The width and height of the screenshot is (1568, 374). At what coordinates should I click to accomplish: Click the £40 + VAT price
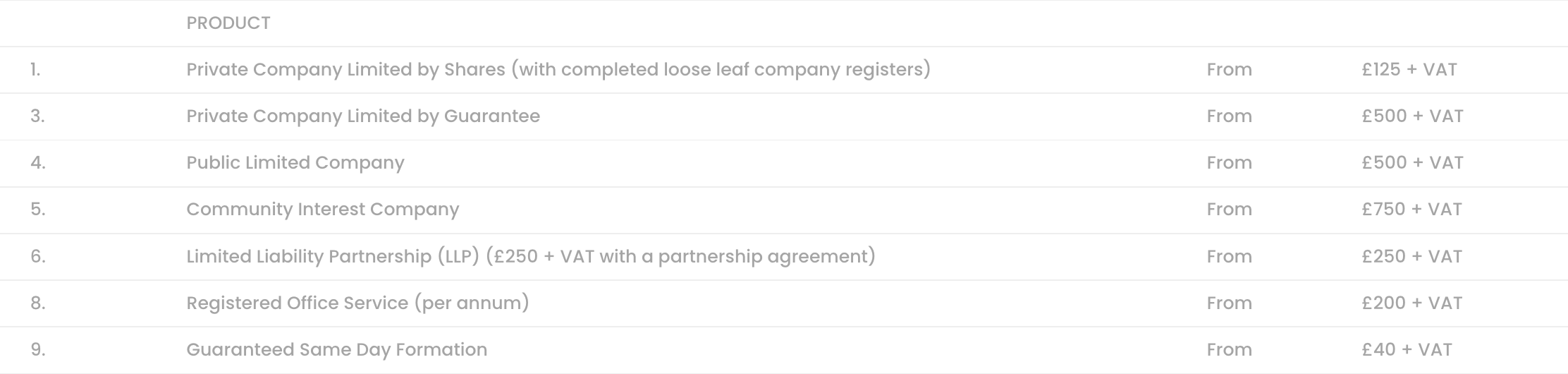coord(1407,350)
